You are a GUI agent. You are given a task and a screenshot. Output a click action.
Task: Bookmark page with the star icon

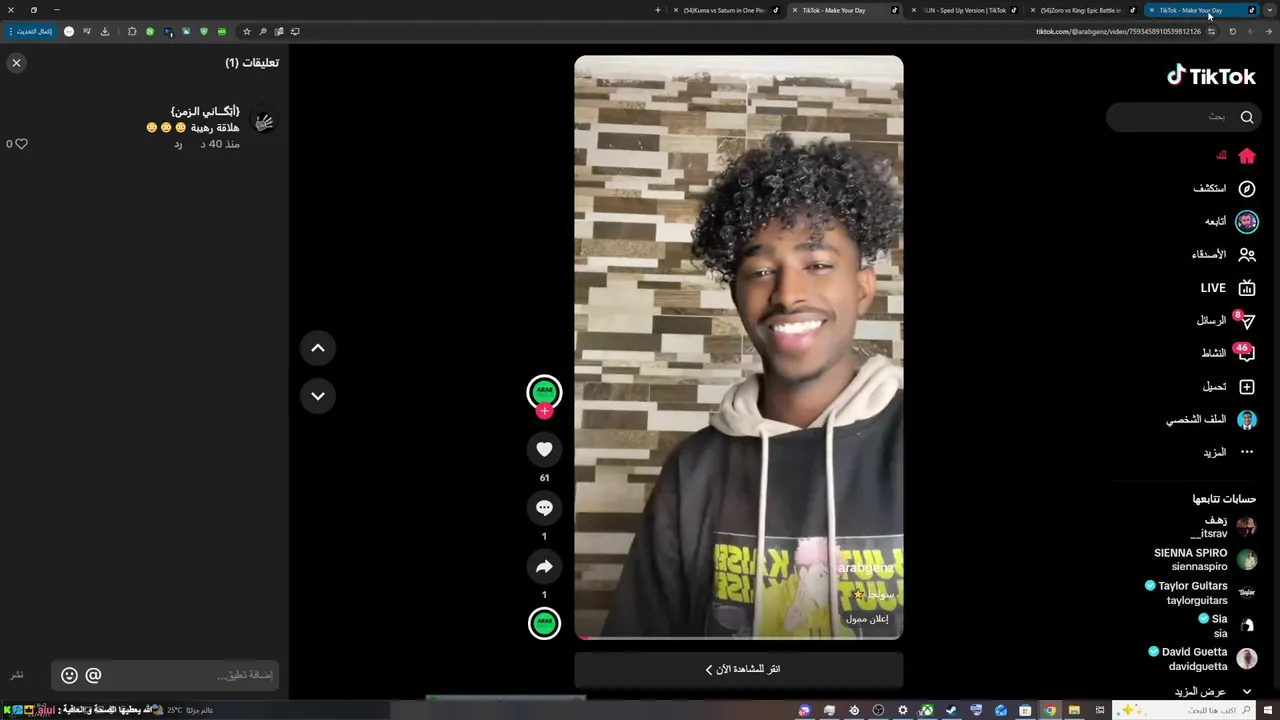[247, 31]
